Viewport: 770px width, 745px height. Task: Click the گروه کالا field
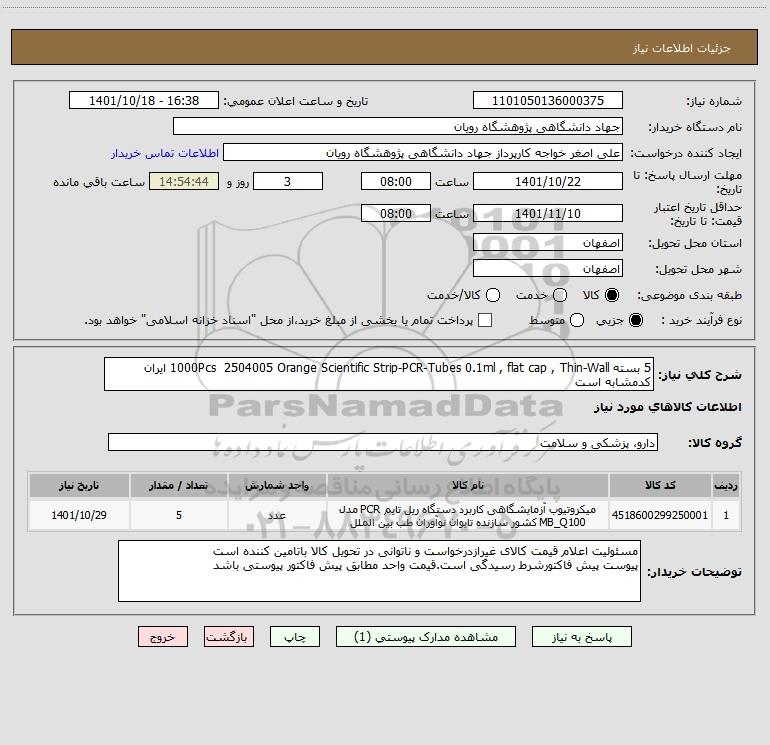383,442
